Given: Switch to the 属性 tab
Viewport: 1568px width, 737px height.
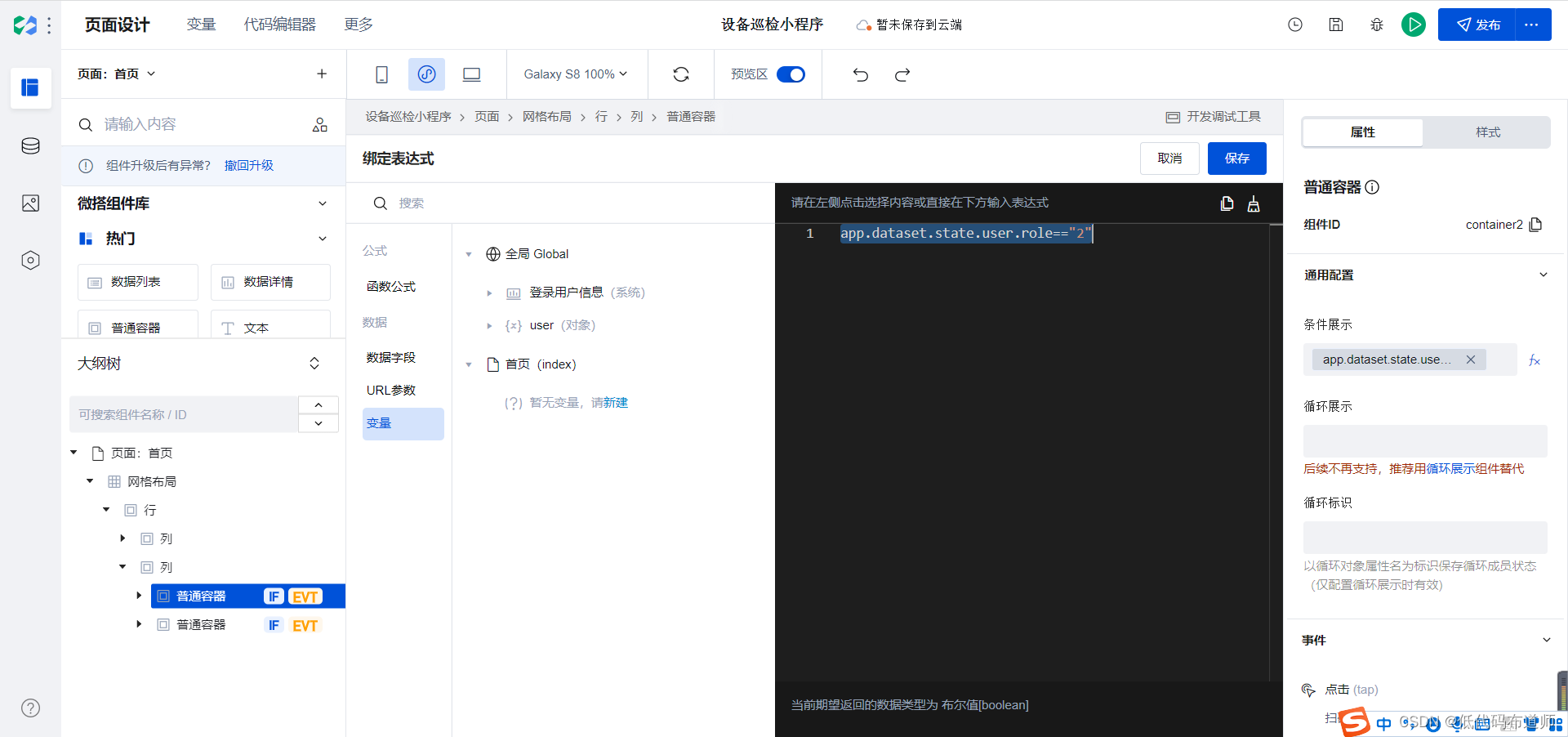Looking at the screenshot, I should pos(1362,132).
